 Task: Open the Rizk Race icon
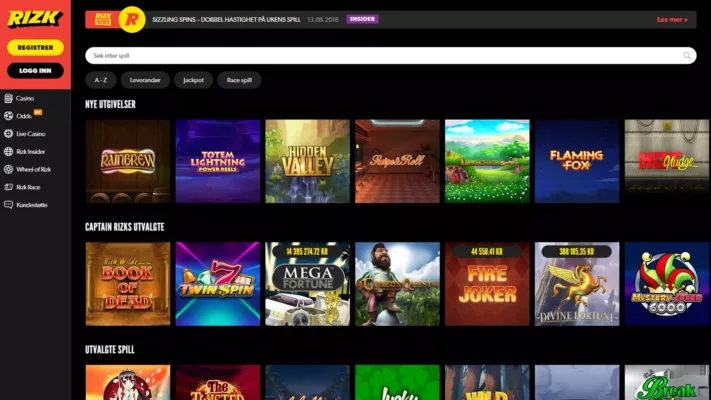[9, 187]
